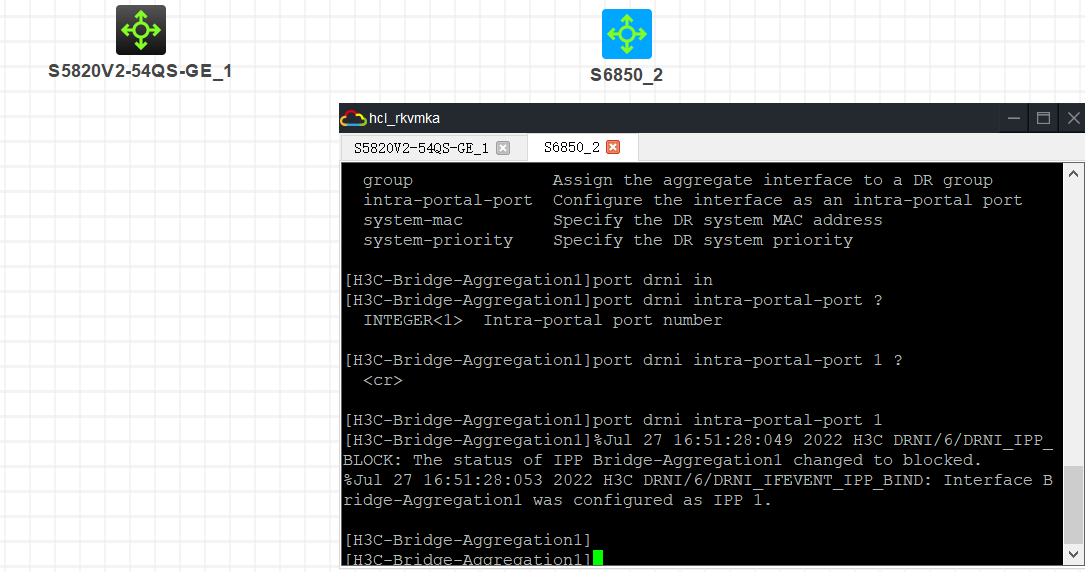Close the hcl_rkvmka terminal window
1085x572 pixels.
(x=1073, y=118)
